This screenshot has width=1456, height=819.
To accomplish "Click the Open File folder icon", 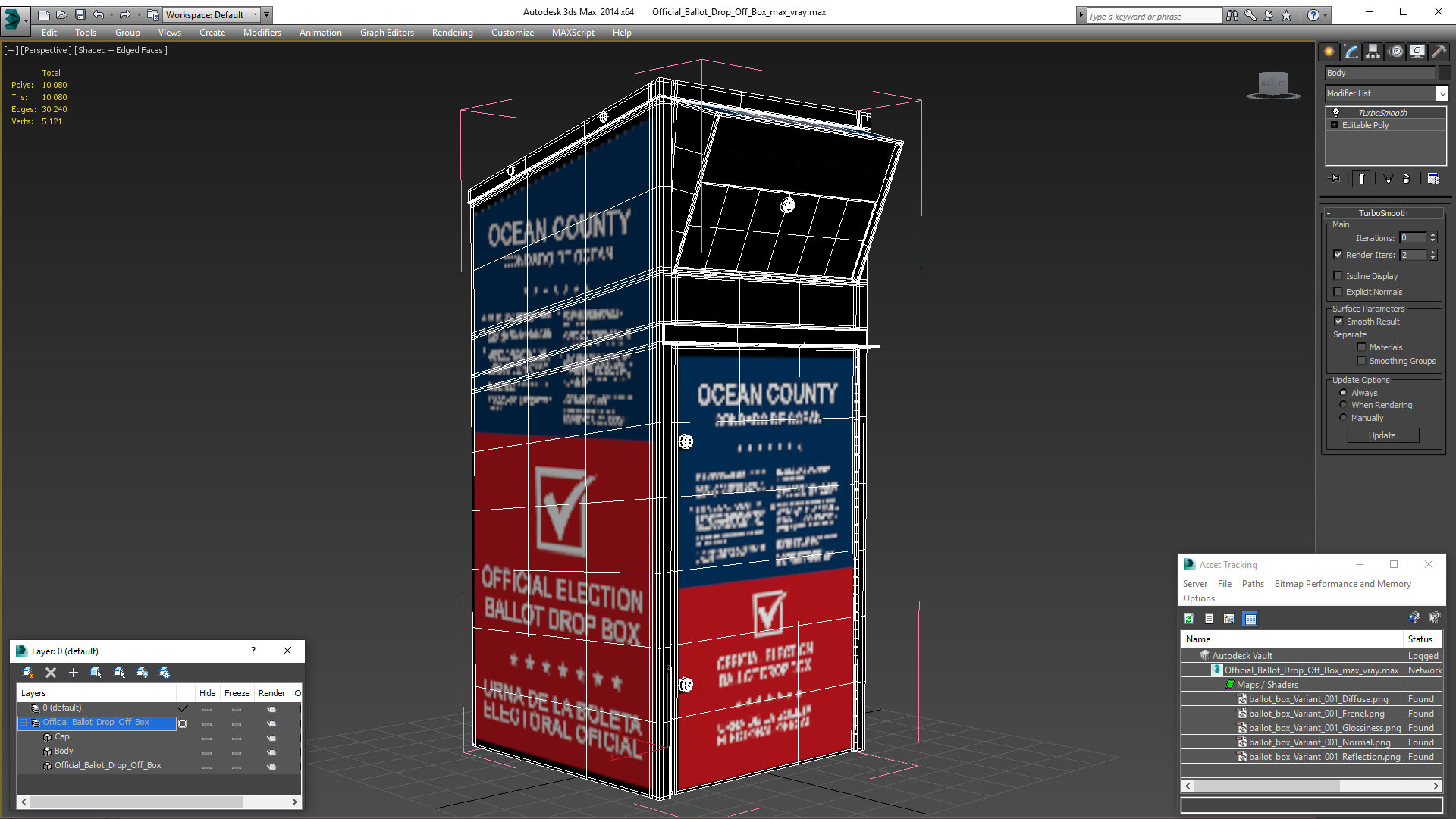I will 62,14.
